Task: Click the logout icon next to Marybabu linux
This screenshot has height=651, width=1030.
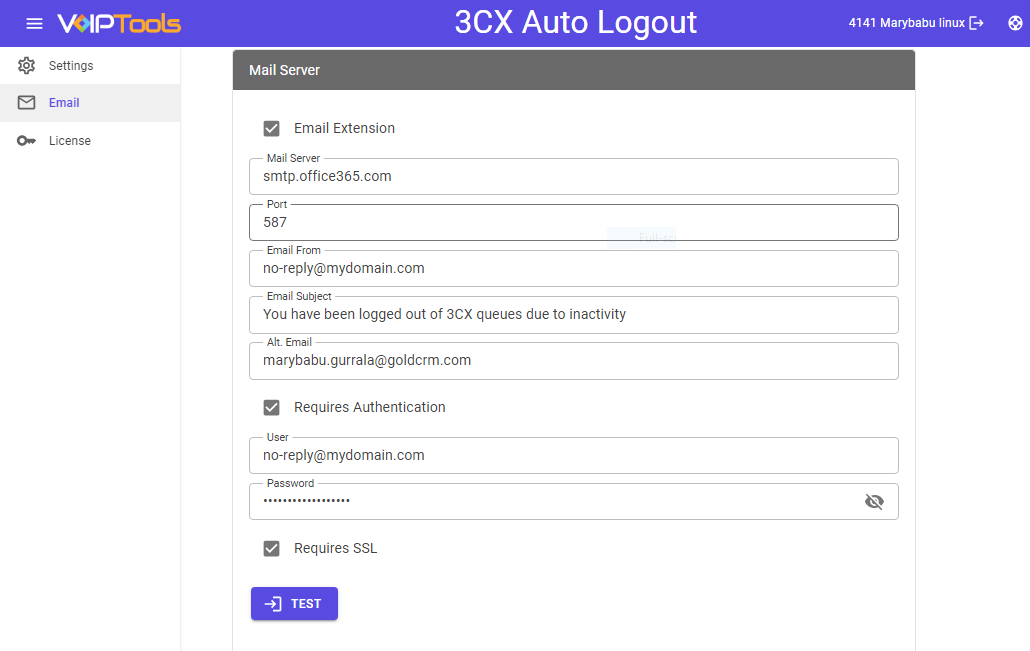Action: pyautogui.click(x=978, y=22)
